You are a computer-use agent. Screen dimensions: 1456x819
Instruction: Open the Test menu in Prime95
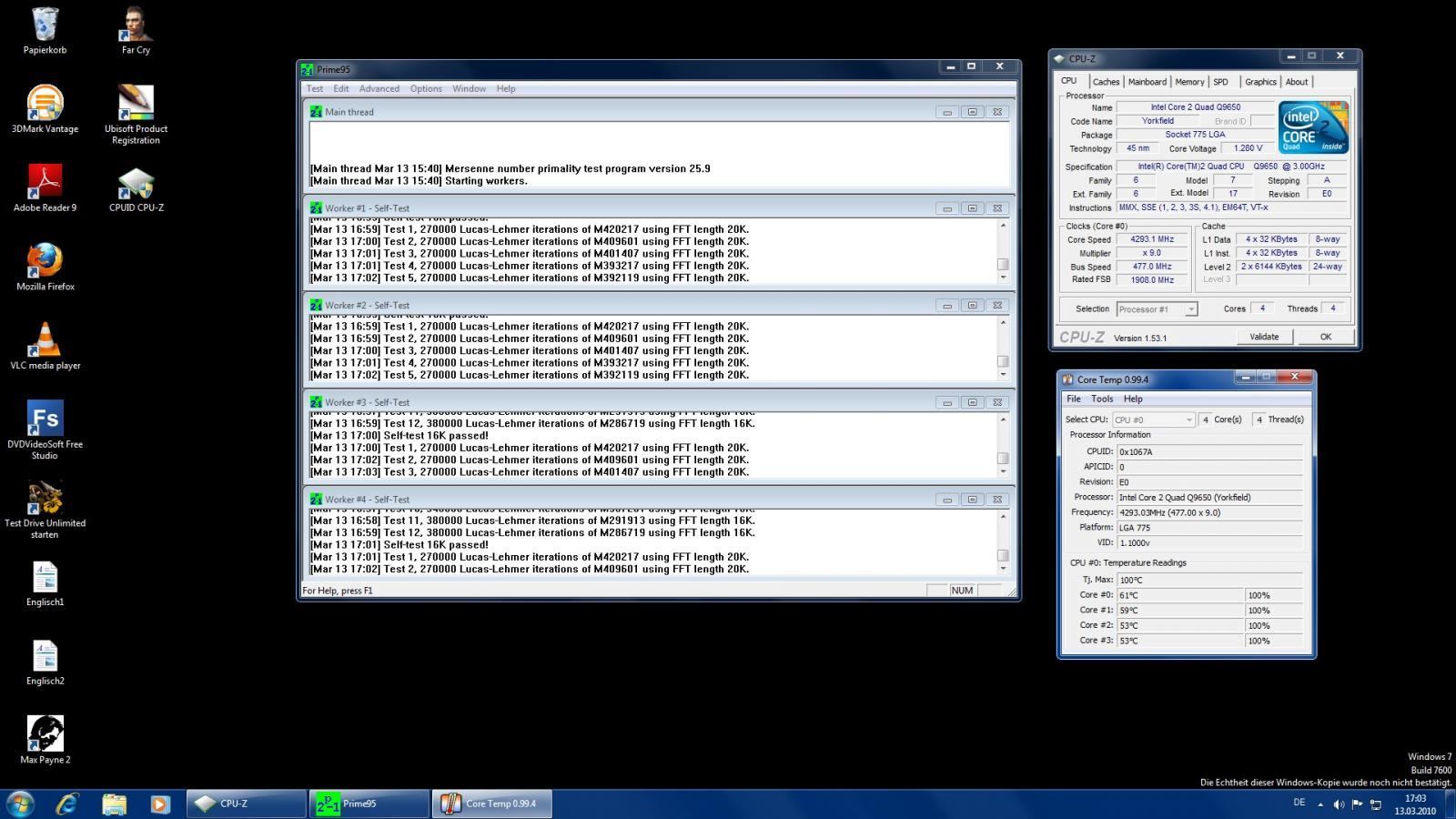point(315,88)
